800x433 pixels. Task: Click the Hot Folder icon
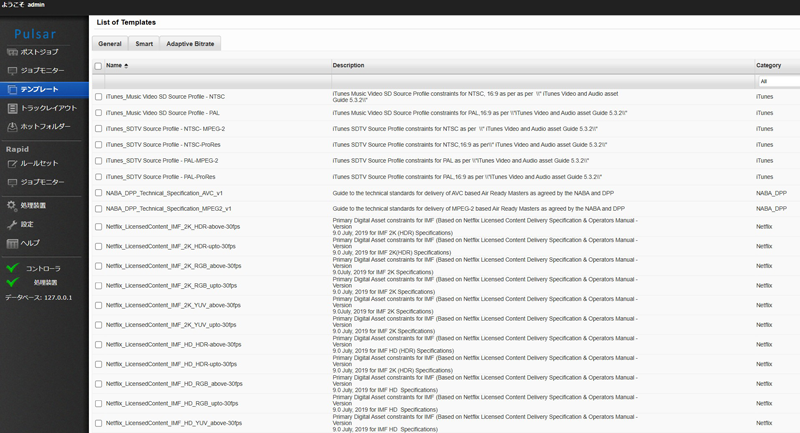point(12,126)
